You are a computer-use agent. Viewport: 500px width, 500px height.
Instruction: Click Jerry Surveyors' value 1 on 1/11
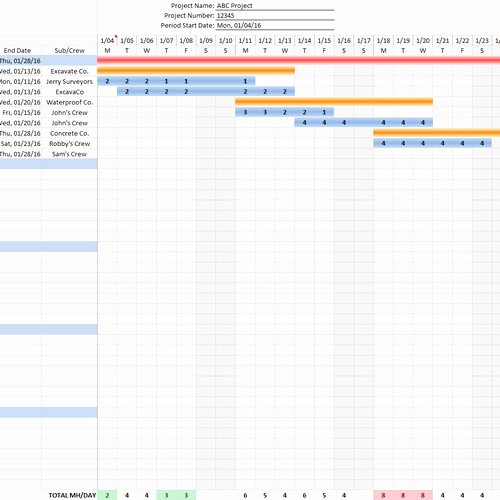pos(245,81)
